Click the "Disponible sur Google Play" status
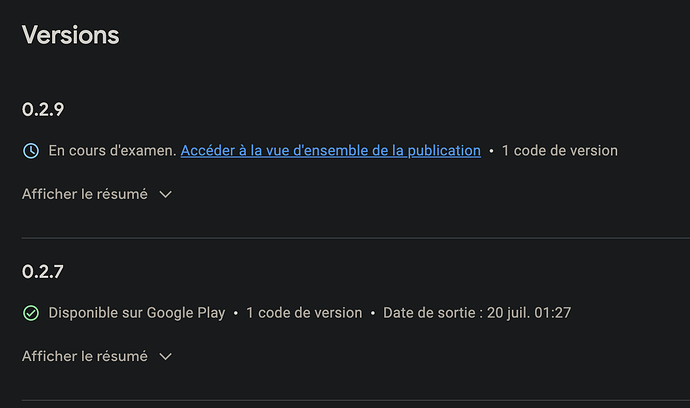Image resolution: width=690 pixels, height=408 pixels. click(137, 313)
